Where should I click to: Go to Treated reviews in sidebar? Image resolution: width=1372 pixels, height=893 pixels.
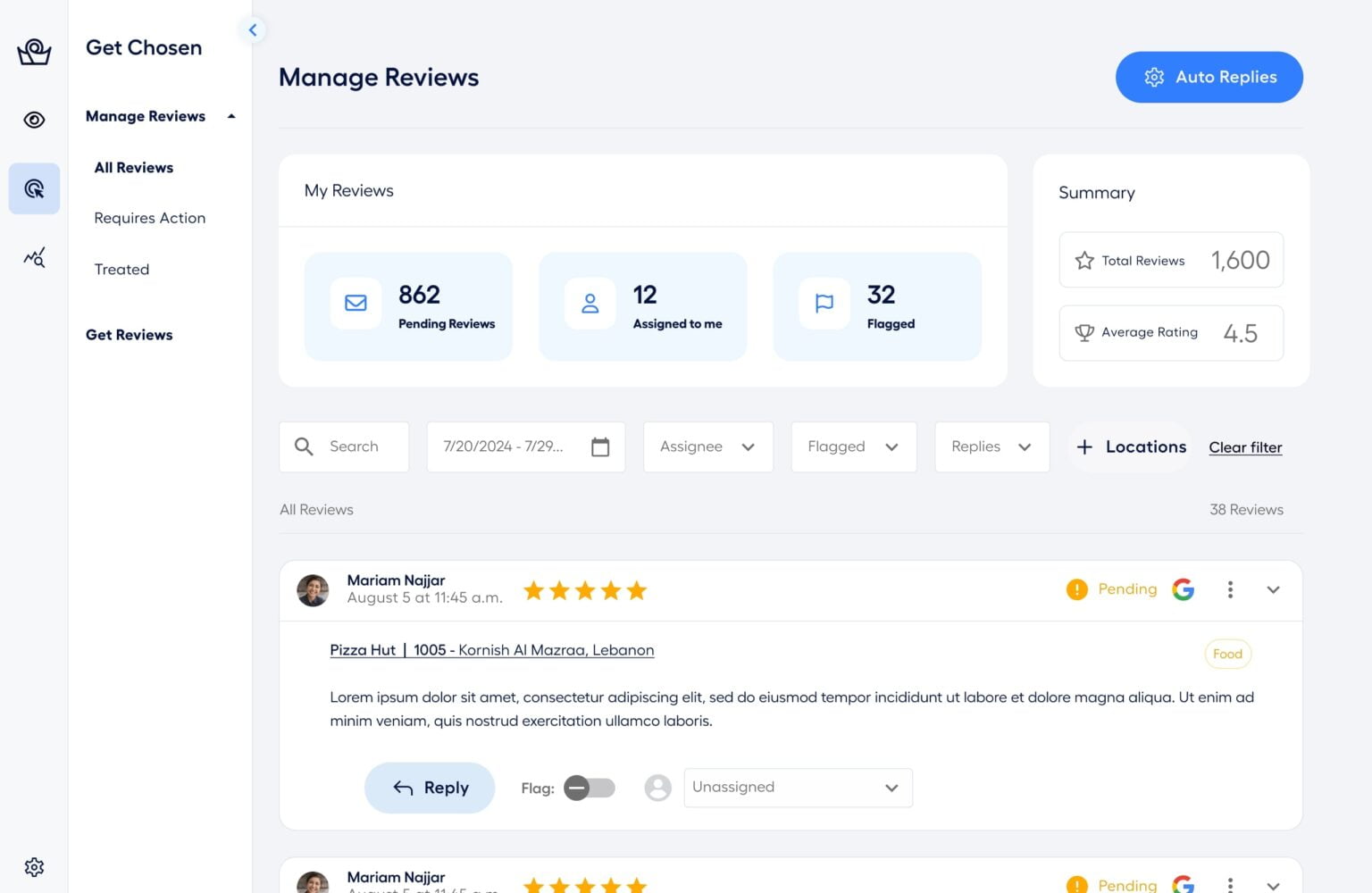click(121, 270)
